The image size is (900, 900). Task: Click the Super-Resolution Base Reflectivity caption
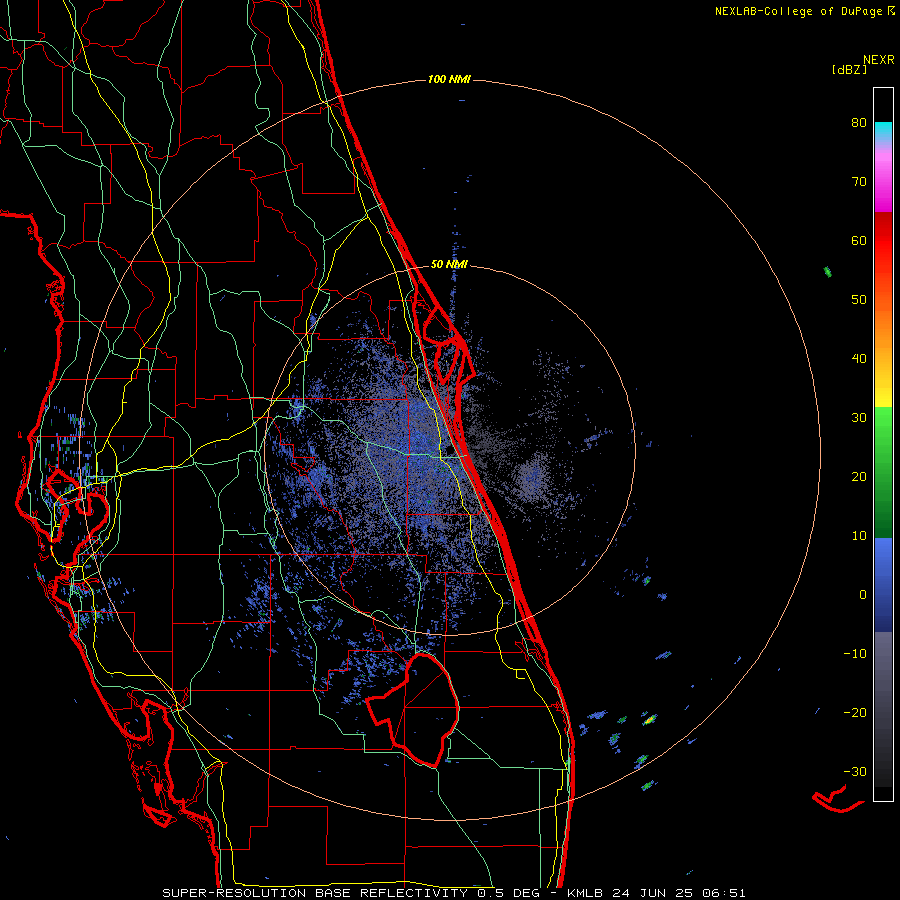(454, 893)
